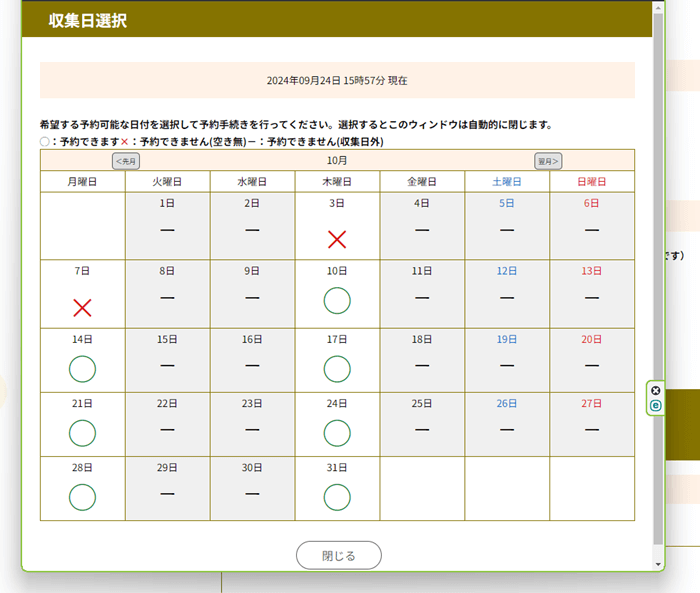Click the 収集日選択 dialog title

pyautogui.click(x=88, y=21)
